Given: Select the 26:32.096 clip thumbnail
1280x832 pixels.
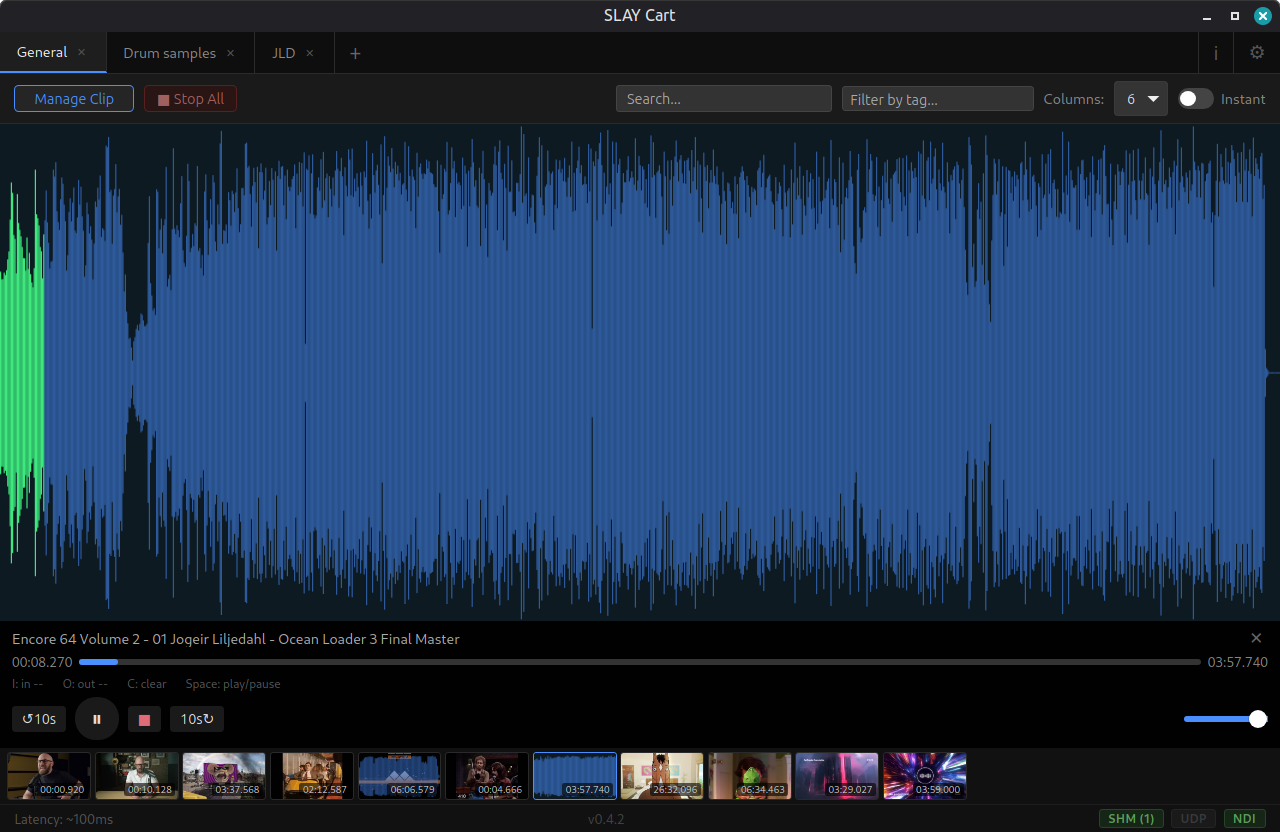Looking at the screenshot, I should 662,776.
